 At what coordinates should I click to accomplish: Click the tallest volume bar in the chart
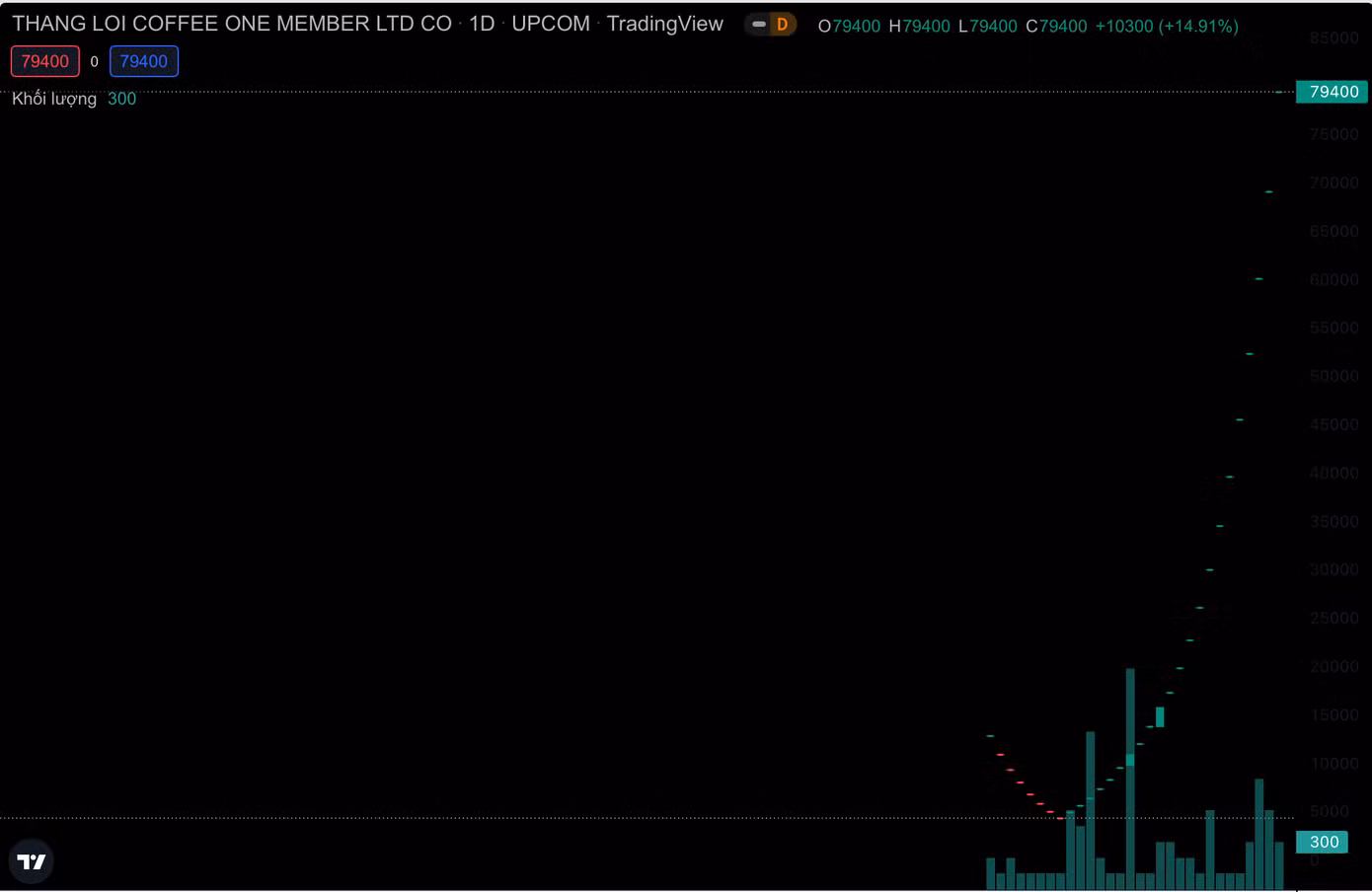[x=1130, y=779]
